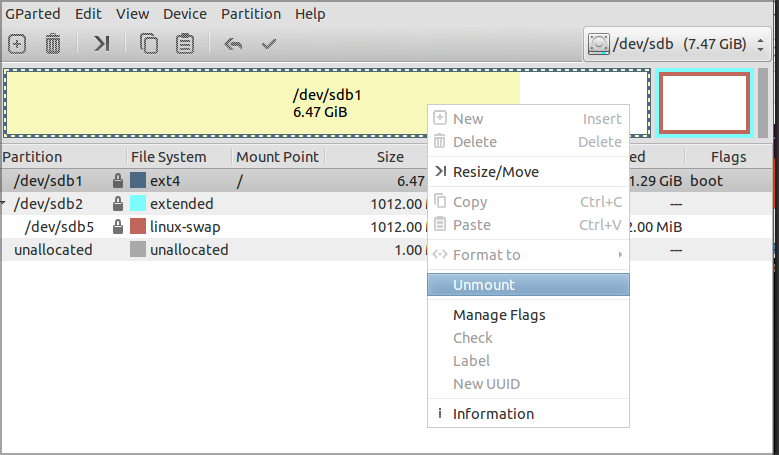Viewport: 779px width, 455px height.
Task: Click the lock icon beside /dev/sdb5
Action: (x=119, y=227)
